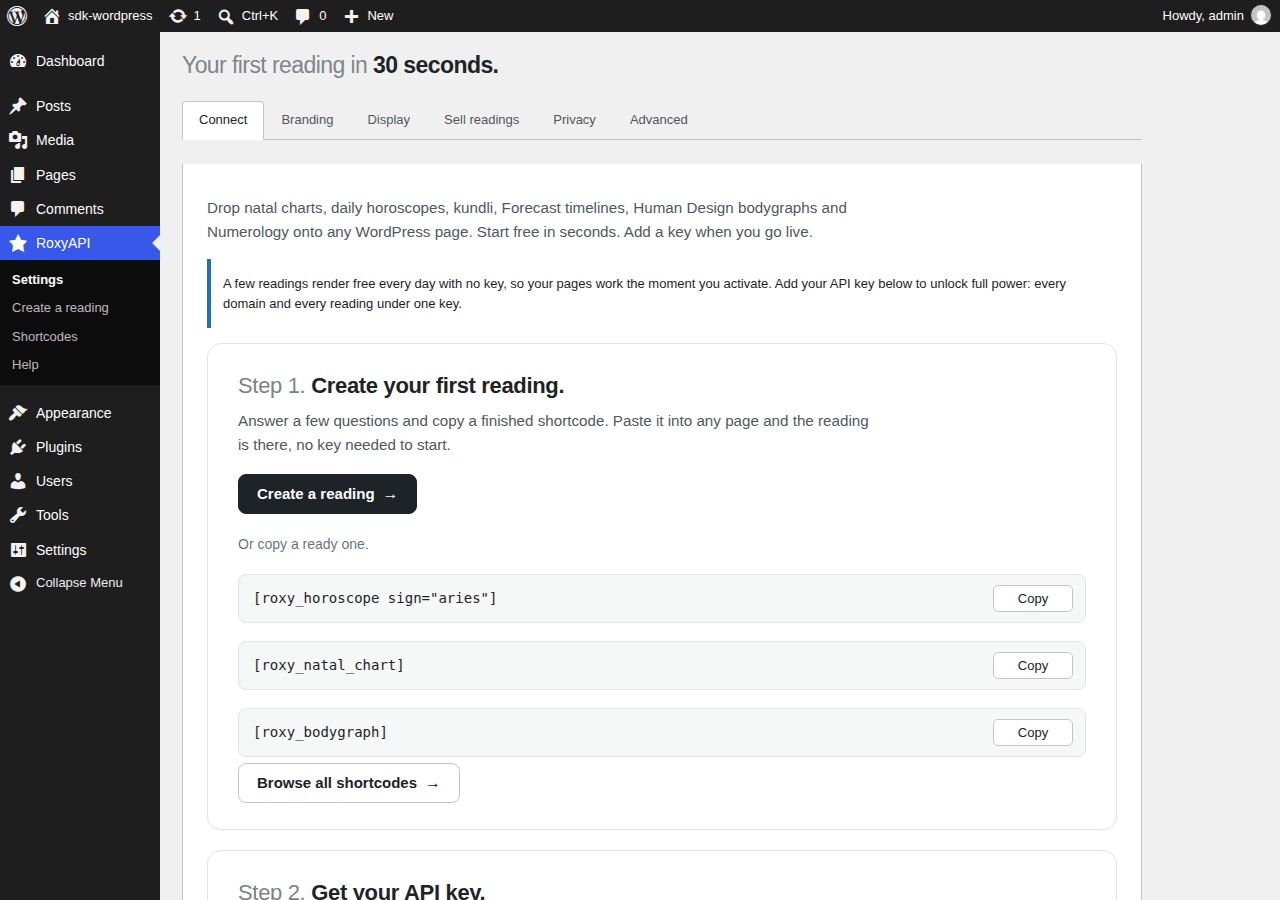
Task: Open the Ctrl+K search icon
Action: pos(226,16)
